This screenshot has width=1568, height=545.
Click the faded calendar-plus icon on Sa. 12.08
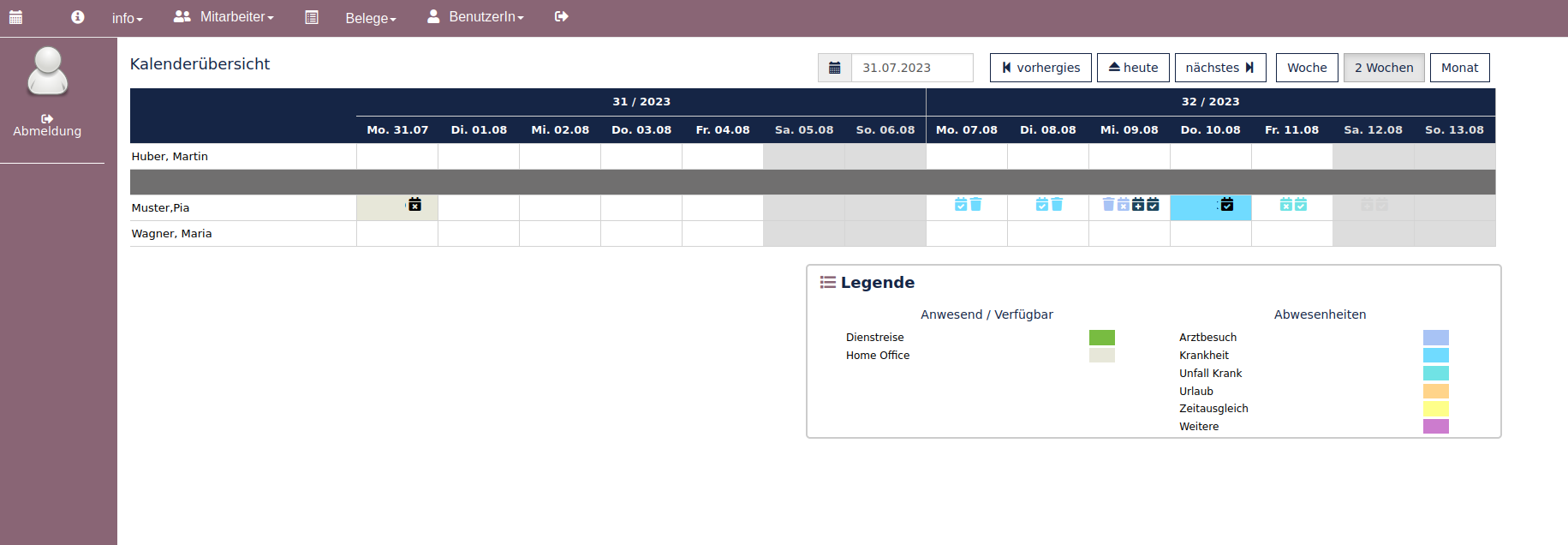click(x=1367, y=204)
